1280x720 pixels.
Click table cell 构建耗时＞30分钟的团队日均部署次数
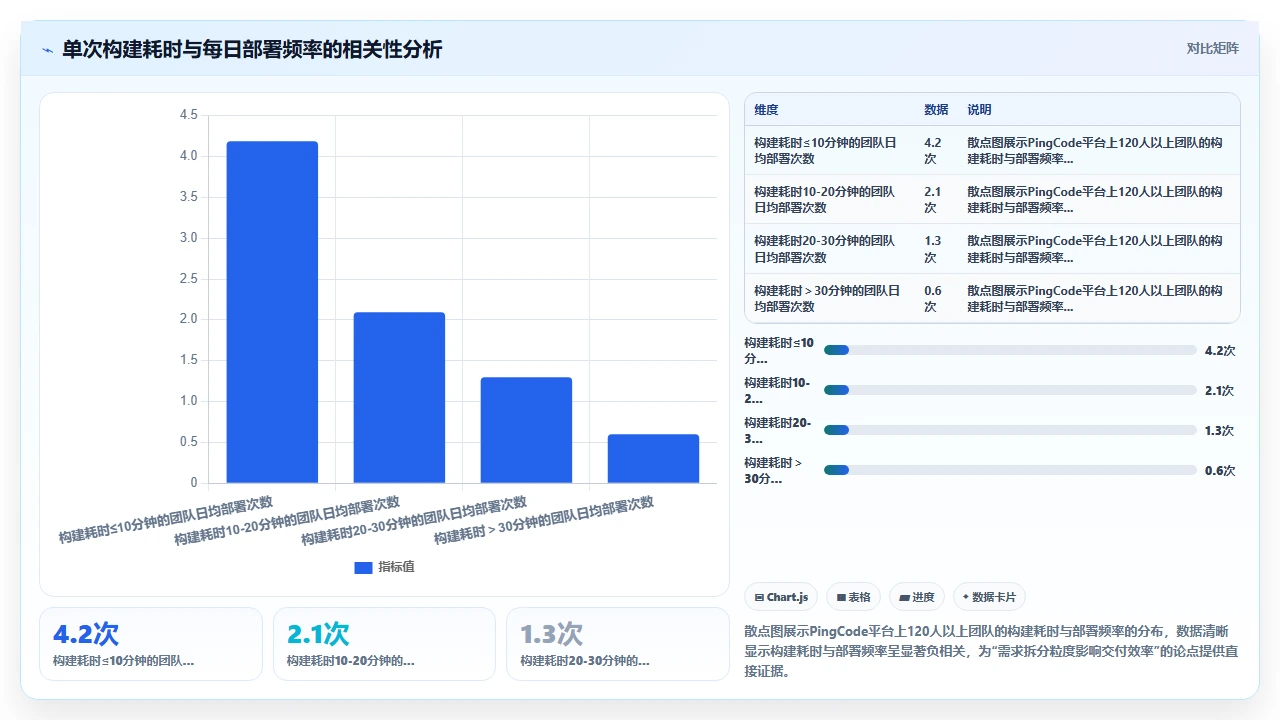[830, 298]
